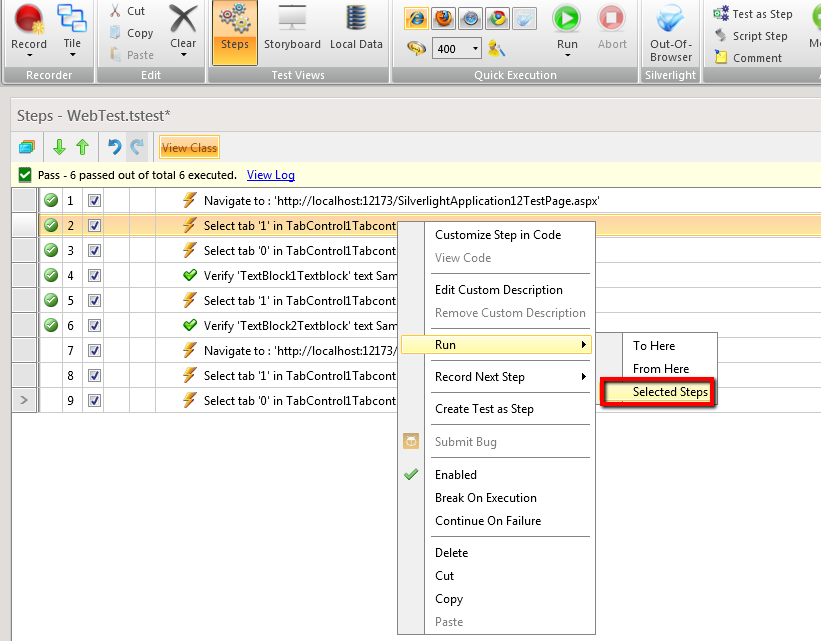The height and width of the screenshot is (641, 821).
Task: Select Firefox browser icon
Action: click(443, 19)
